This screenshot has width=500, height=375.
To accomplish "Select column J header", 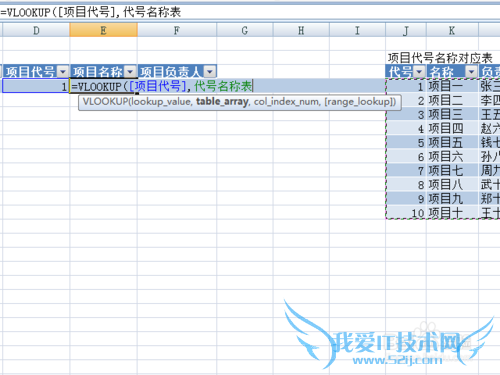I will tap(406, 30).
